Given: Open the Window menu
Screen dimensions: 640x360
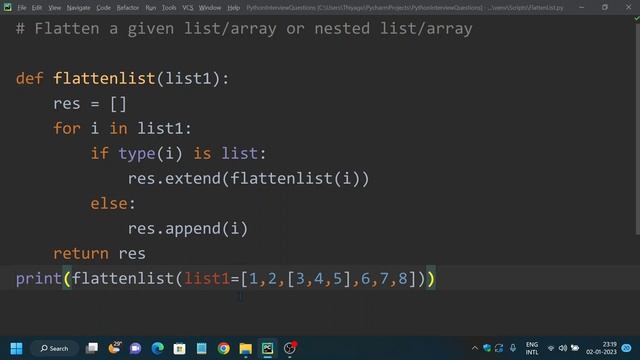Looking at the screenshot, I should 210,8.
